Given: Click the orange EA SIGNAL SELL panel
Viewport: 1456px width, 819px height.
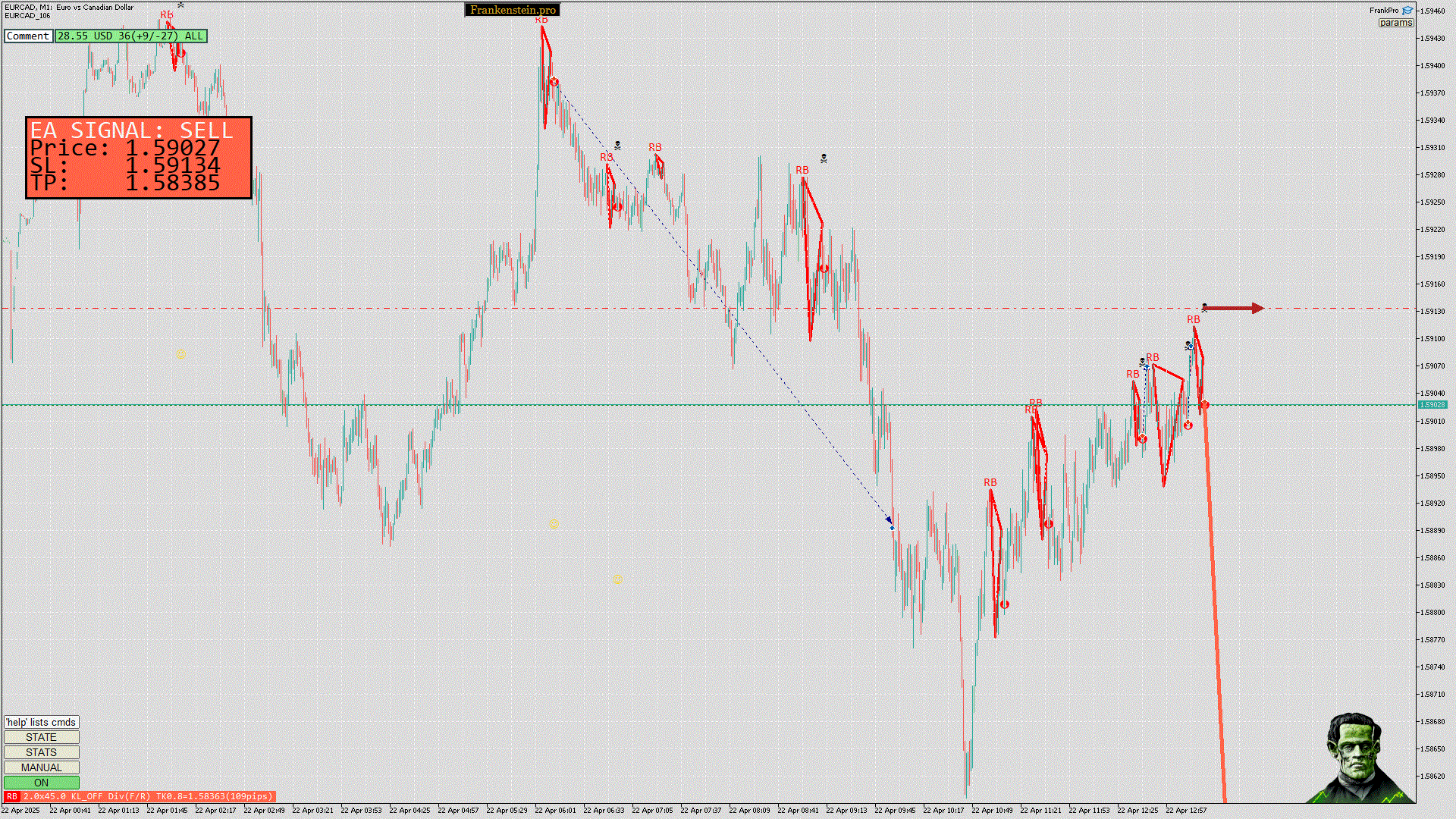Looking at the screenshot, I should (139, 158).
